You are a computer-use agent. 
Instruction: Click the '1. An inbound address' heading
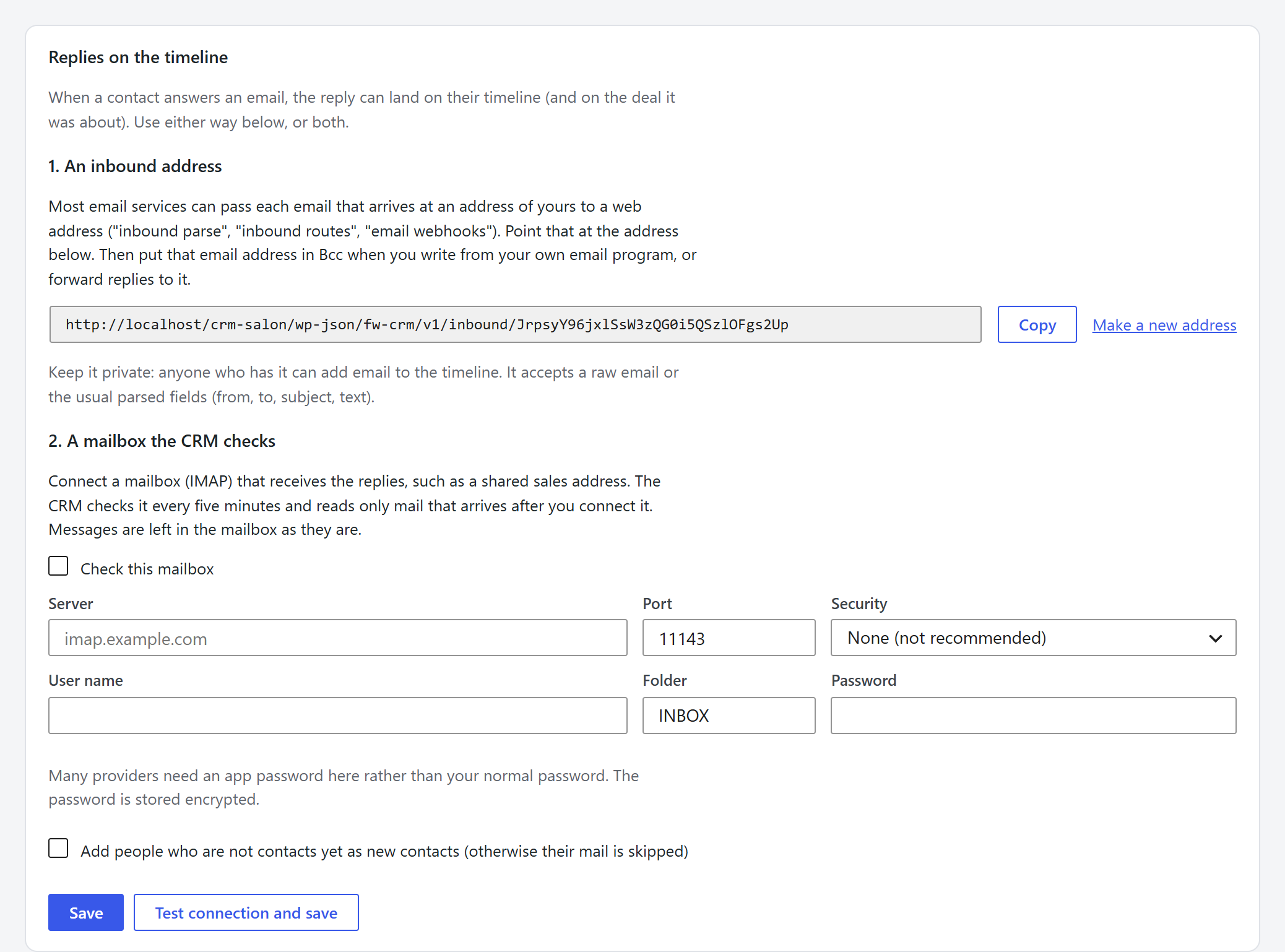[x=135, y=167]
